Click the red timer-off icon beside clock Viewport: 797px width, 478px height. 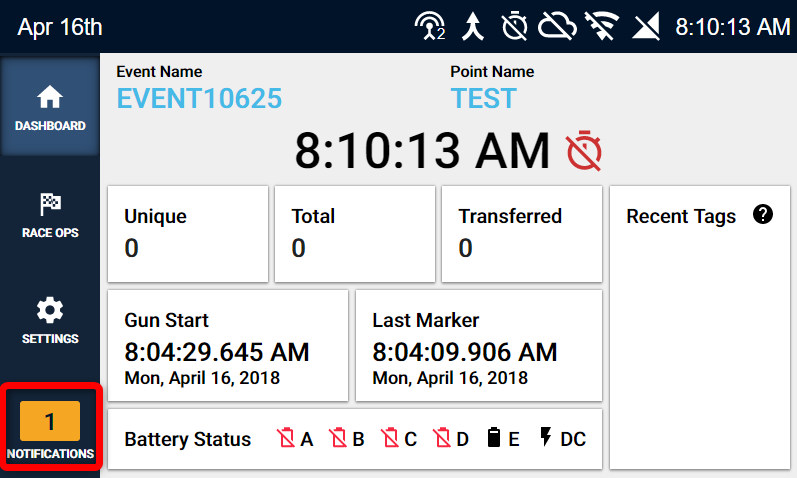point(585,151)
